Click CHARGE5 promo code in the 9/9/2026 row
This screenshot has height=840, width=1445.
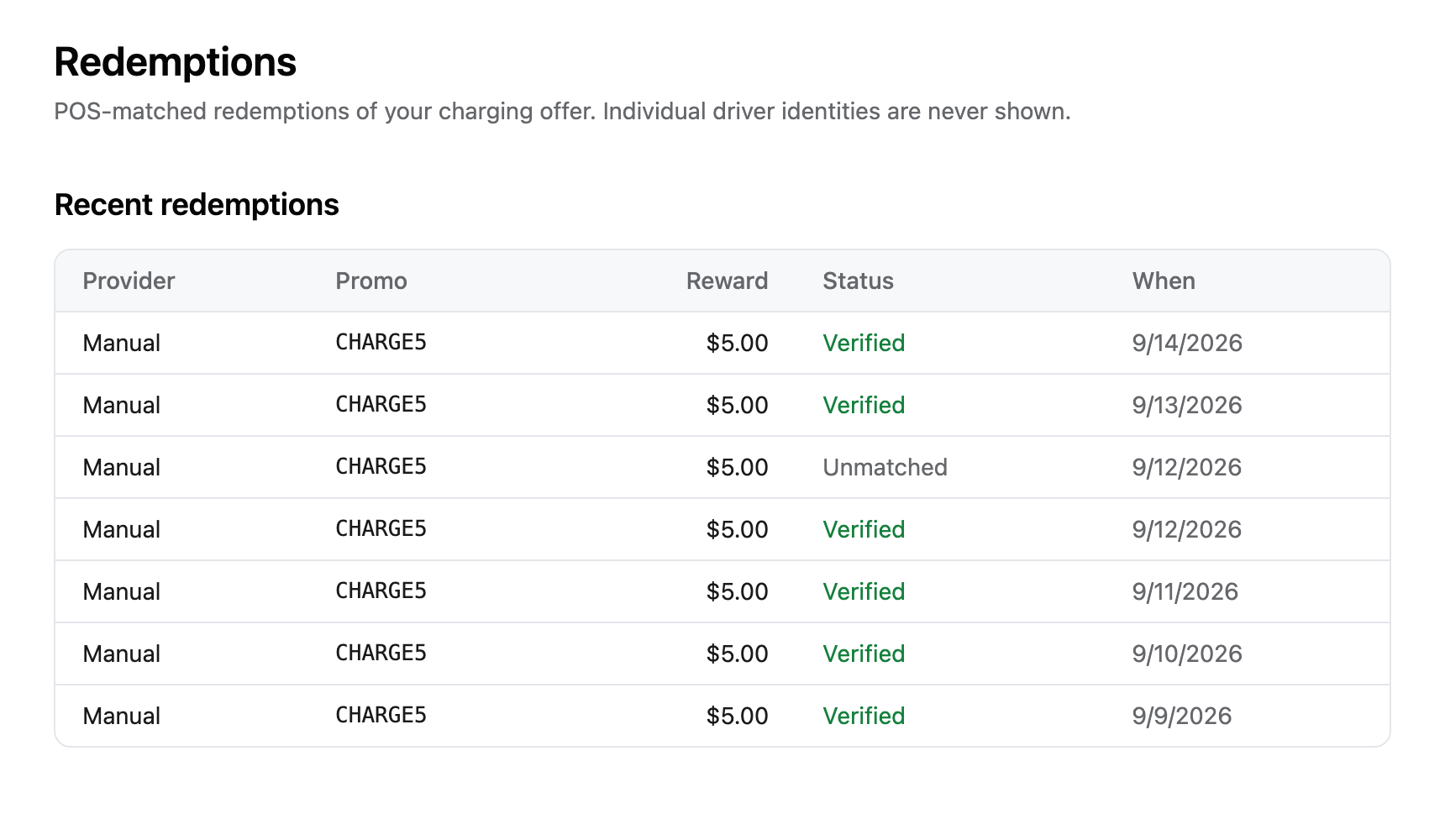(x=381, y=715)
